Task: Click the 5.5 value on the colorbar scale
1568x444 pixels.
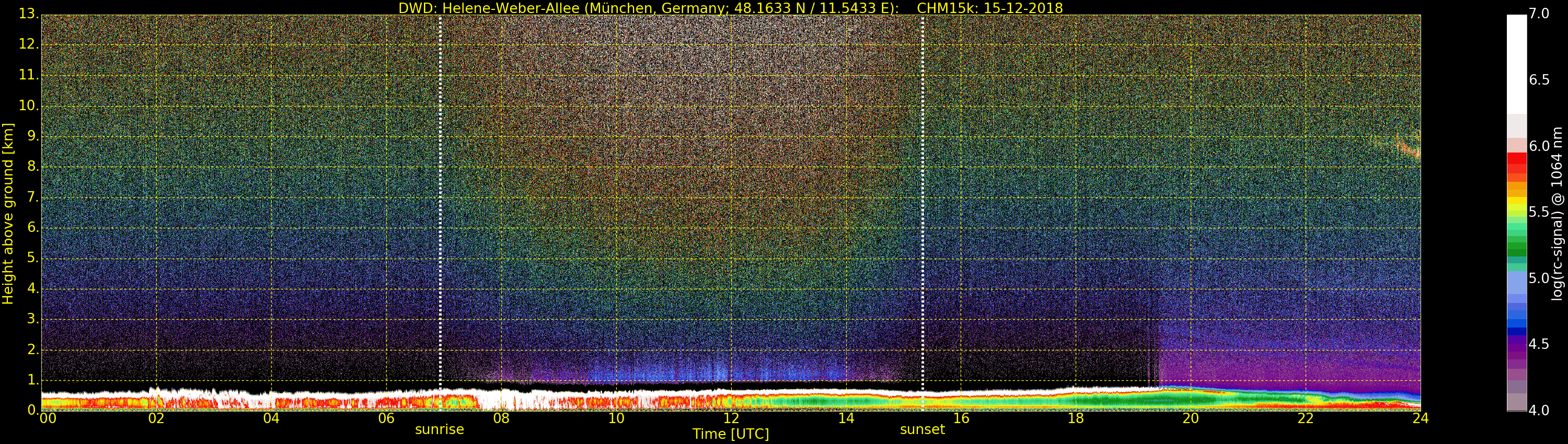Action: tap(1539, 212)
